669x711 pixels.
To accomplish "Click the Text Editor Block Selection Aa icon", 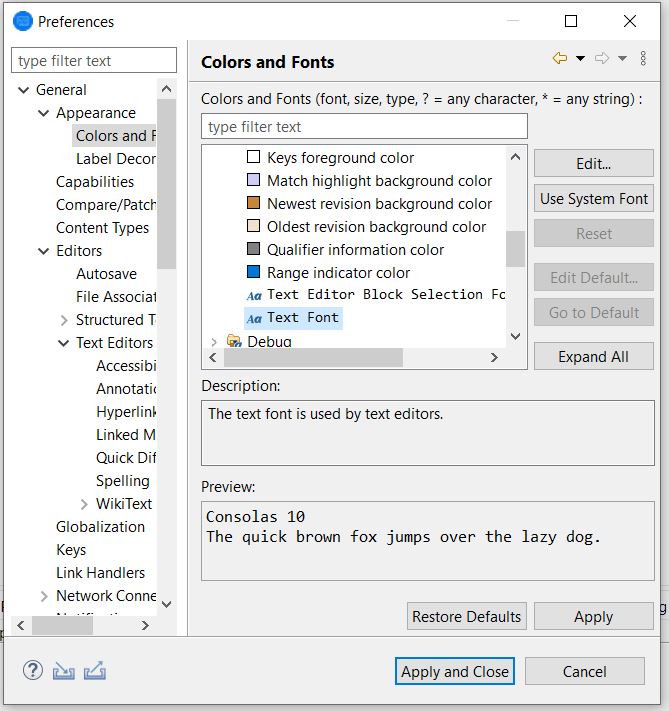I will click(254, 296).
